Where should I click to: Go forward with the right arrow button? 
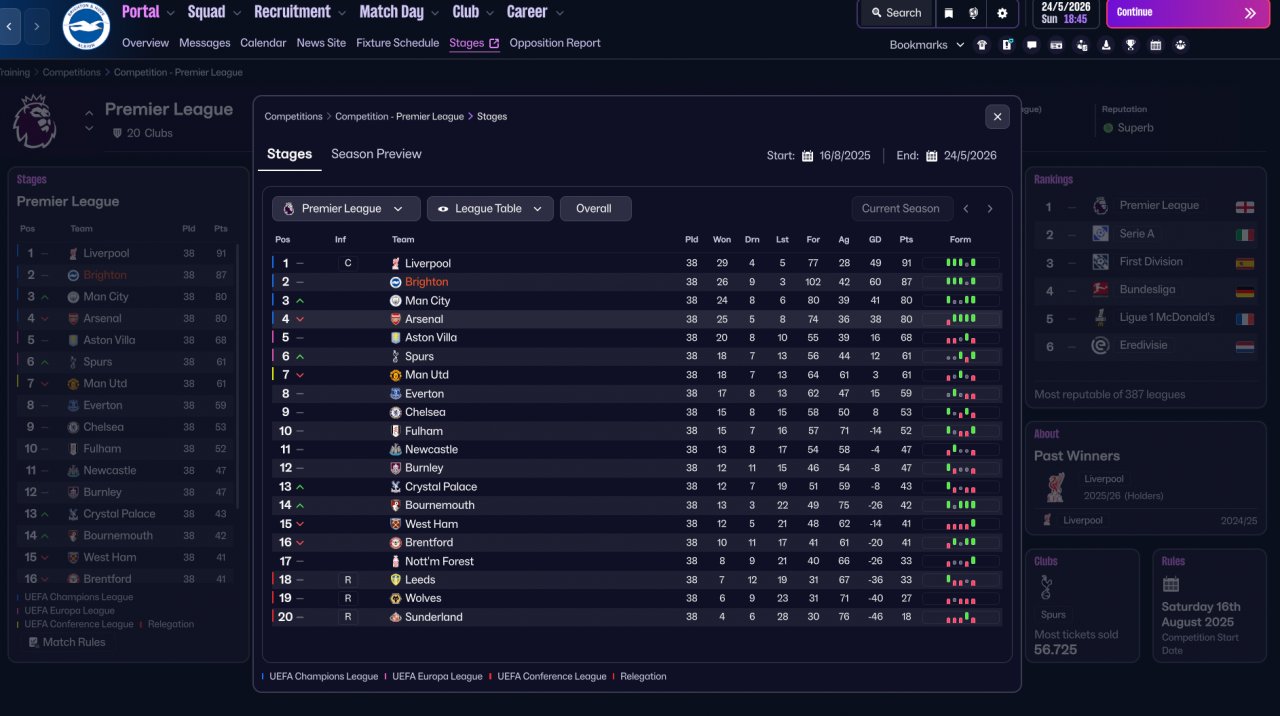tap(37, 26)
